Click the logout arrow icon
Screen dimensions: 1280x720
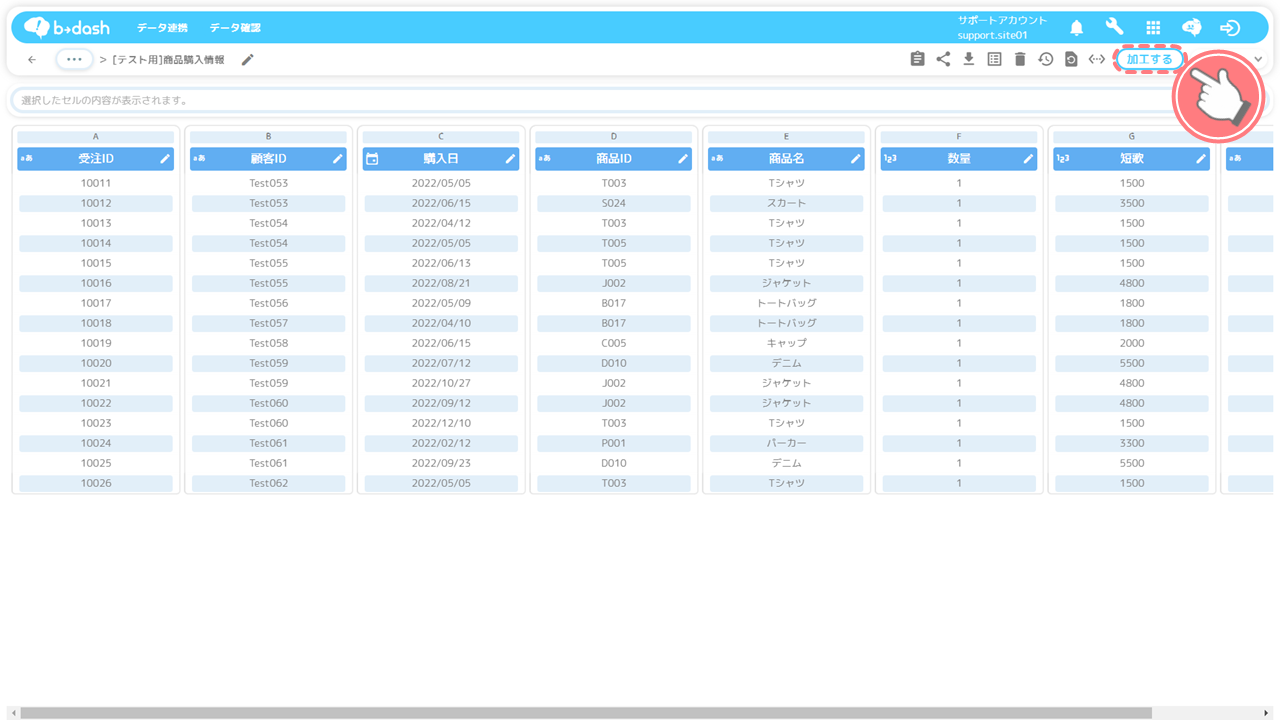point(1230,28)
